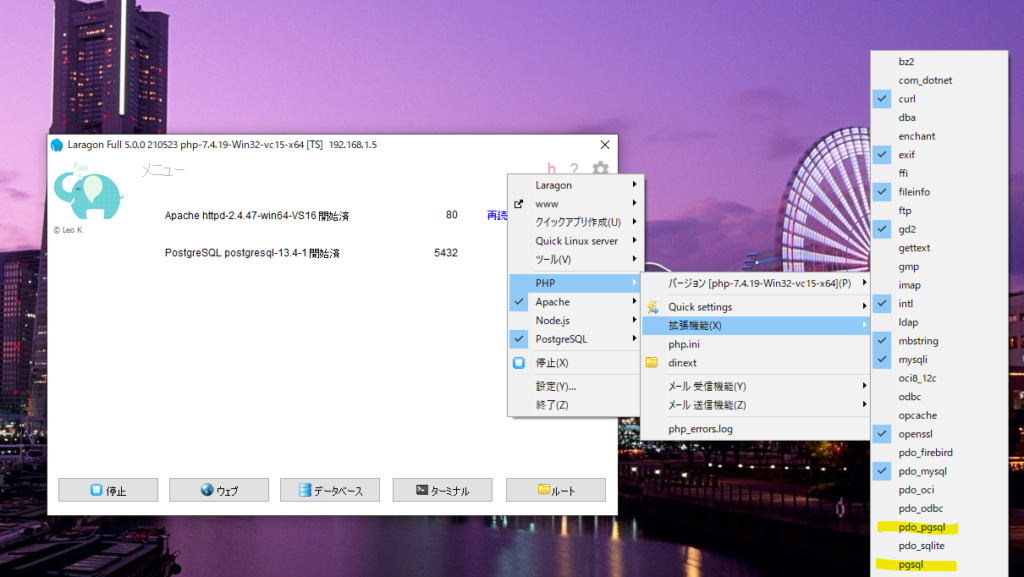Expand メール 送信機能(Z) submenu
1024x577 pixels.
point(756,405)
